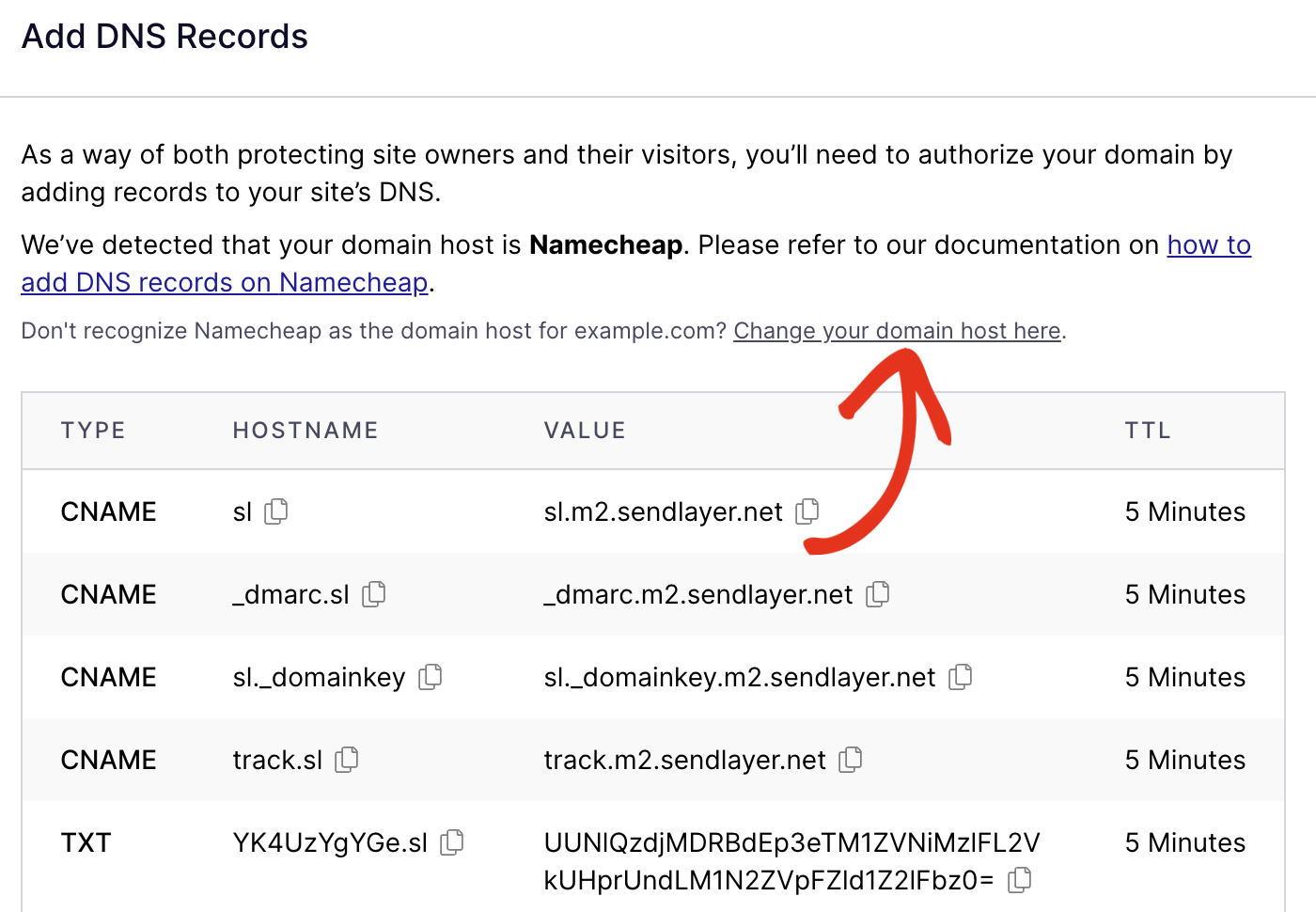The height and width of the screenshot is (912, 1316).
Task: Copy the value sl.m2.sendlayer.net
Action: pos(808,511)
